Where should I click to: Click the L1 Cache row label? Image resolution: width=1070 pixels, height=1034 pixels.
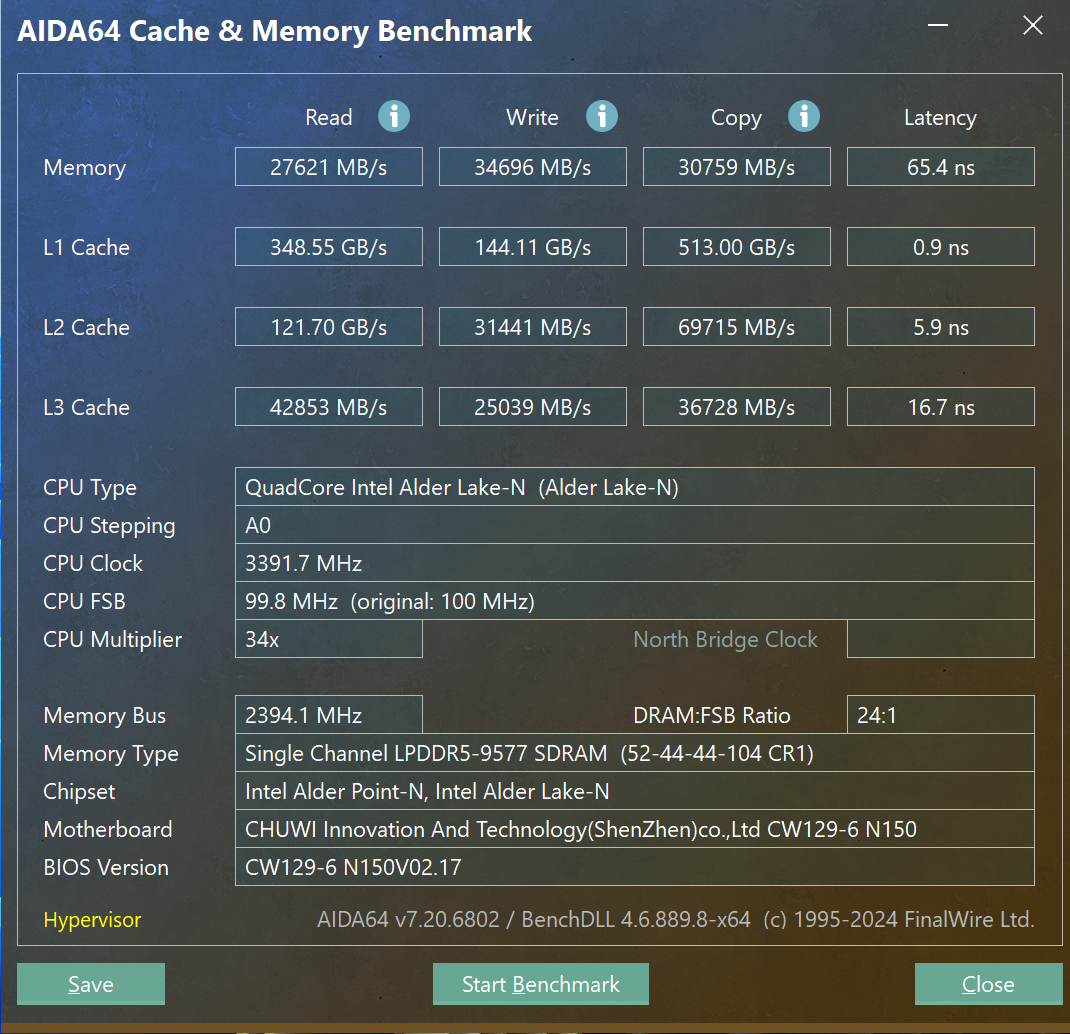point(86,247)
